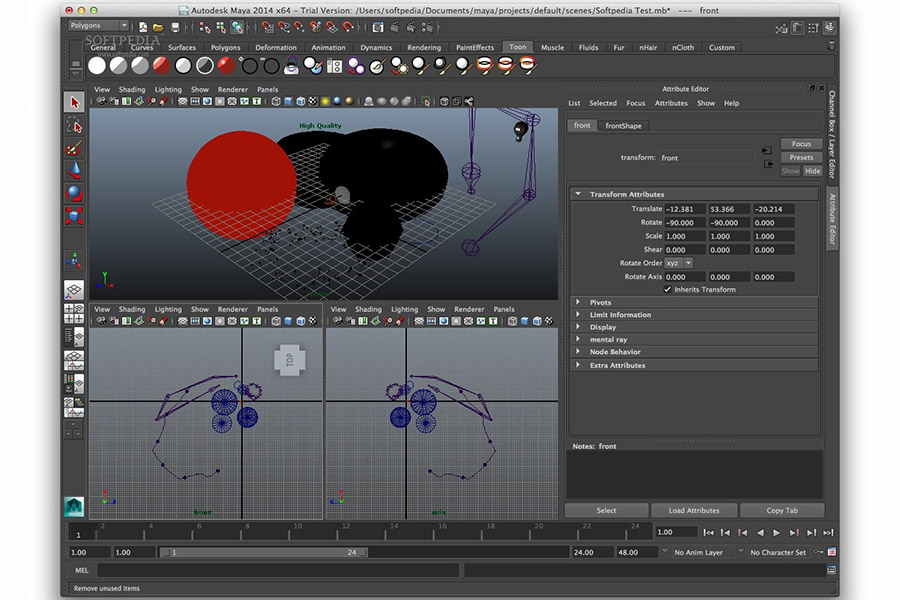Screen dimensions: 900x600
Task: Switch to the frontShape tab
Action: click(624, 126)
